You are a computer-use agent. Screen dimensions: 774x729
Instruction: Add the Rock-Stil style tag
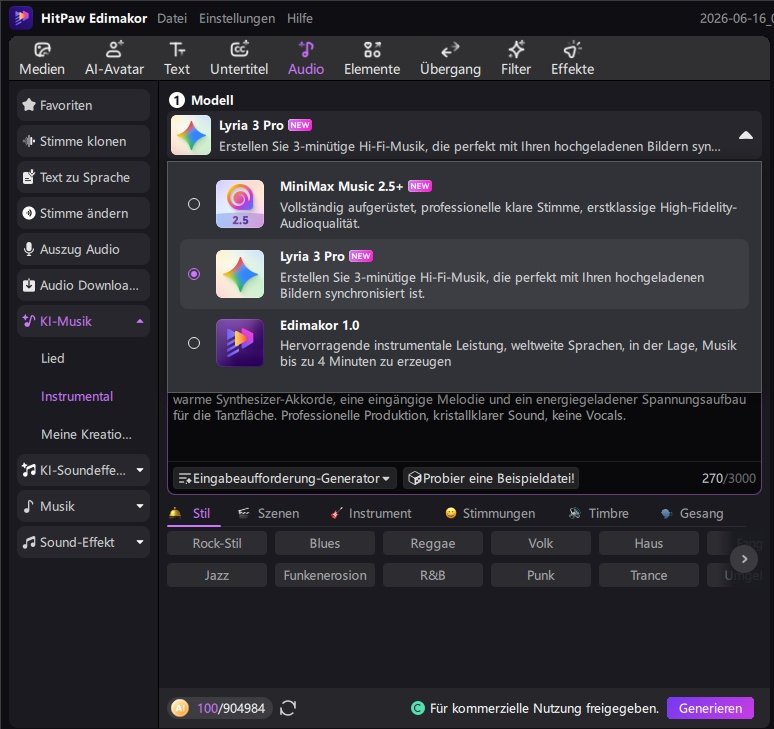217,543
